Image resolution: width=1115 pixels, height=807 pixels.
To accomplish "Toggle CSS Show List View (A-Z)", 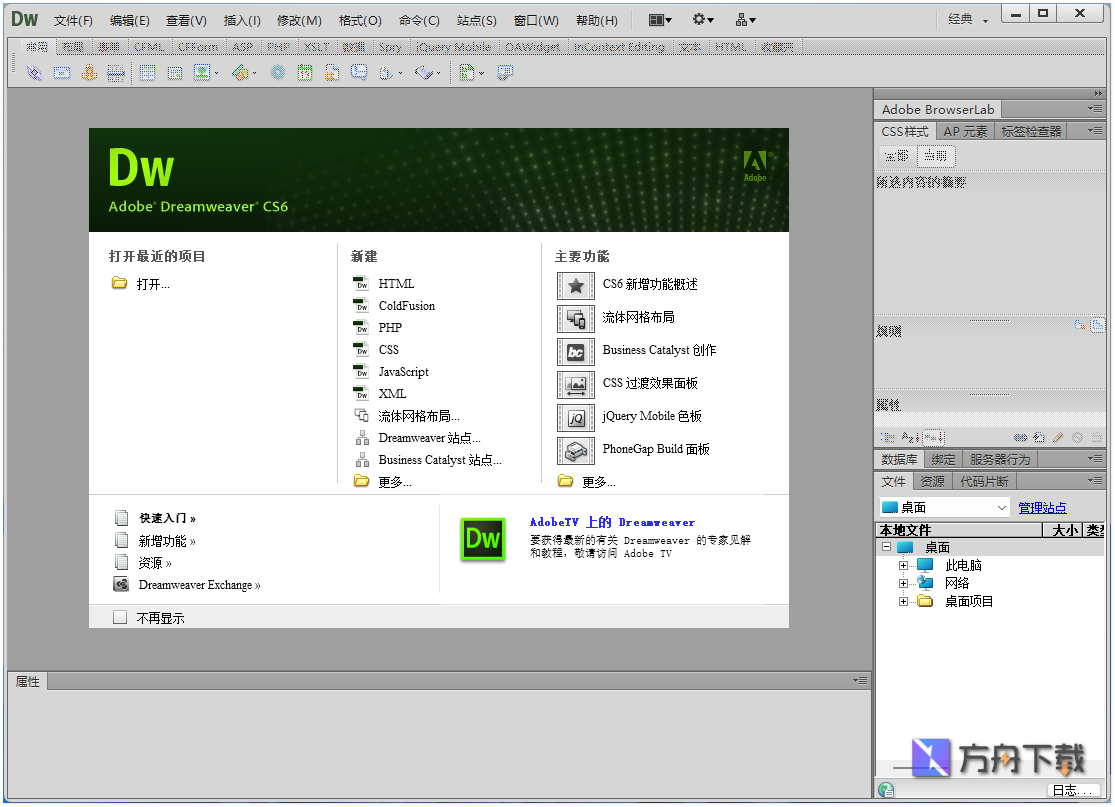I will coord(910,437).
